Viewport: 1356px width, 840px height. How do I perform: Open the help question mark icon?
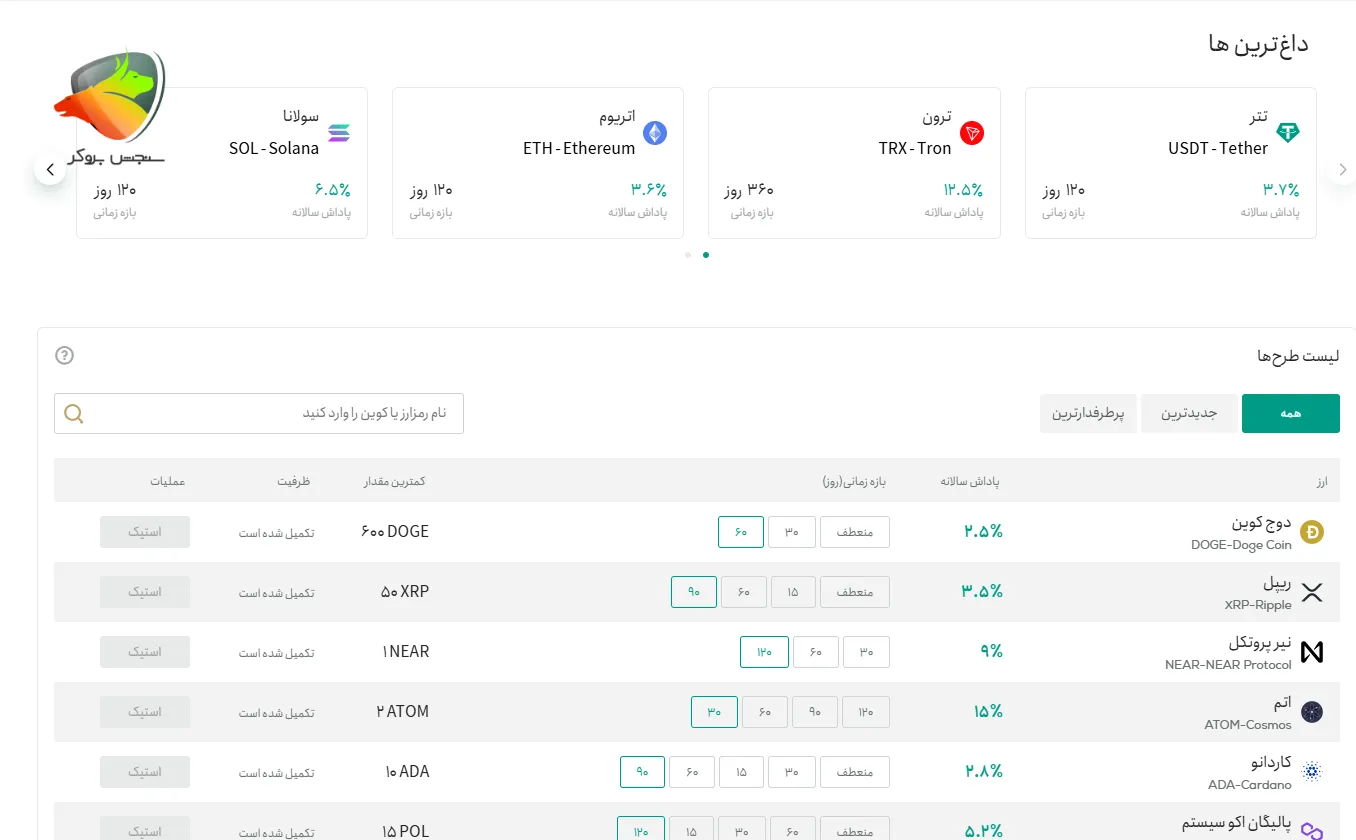65,355
